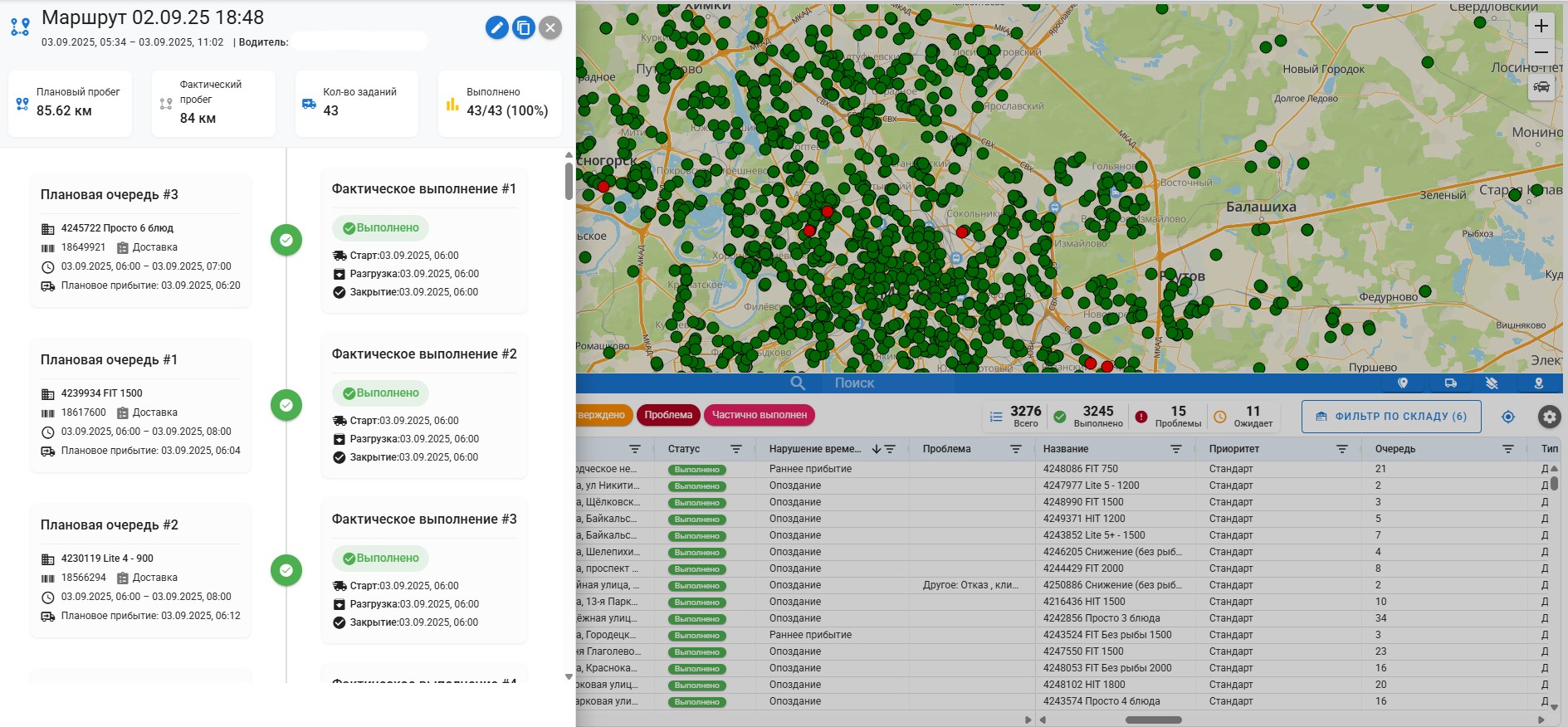Image resolution: width=1568 pixels, height=727 pixels.
Task: Select the Проблема status filter chip
Action: [x=668, y=415]
